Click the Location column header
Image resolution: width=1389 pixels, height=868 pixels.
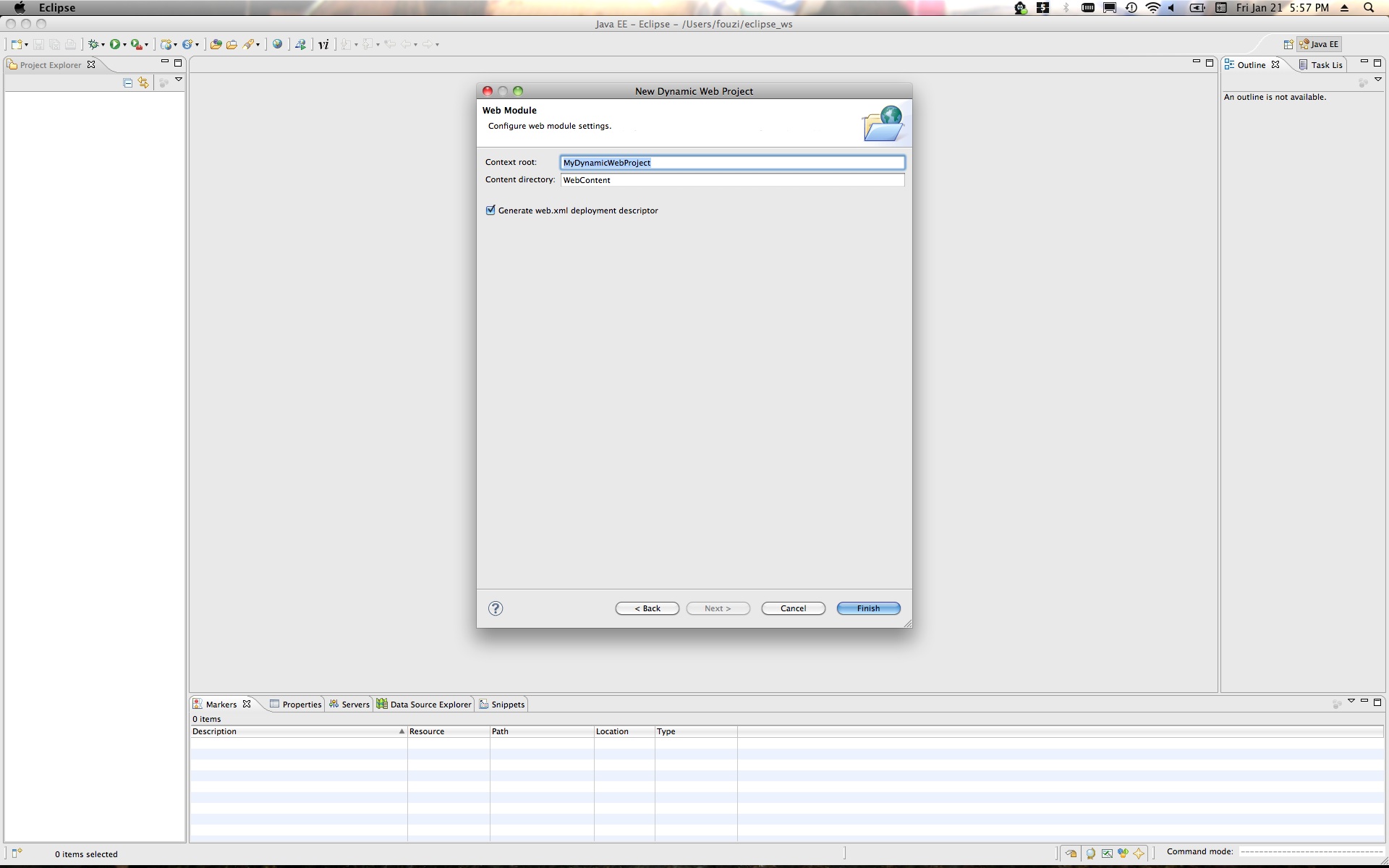624,731
